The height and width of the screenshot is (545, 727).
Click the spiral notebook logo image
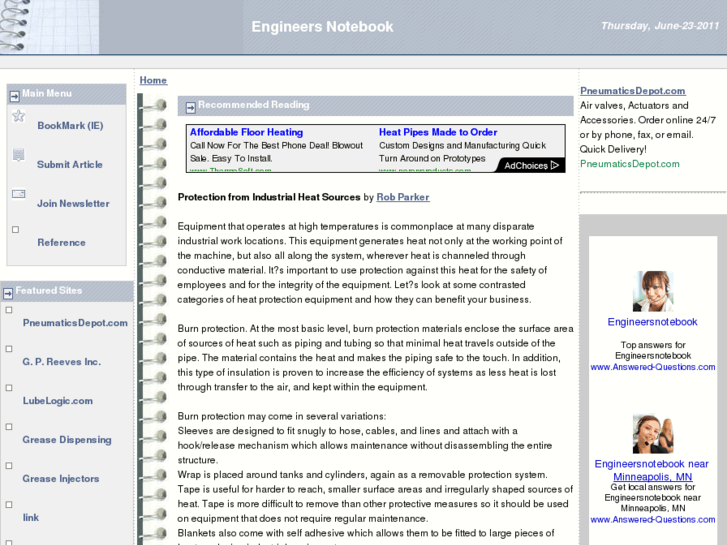(49, 26)
